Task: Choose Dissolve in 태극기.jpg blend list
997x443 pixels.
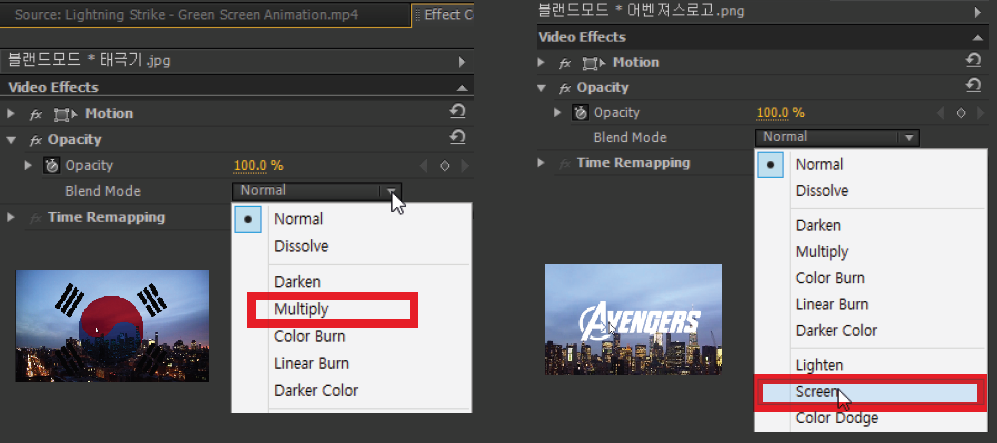Action: (352, 246)
